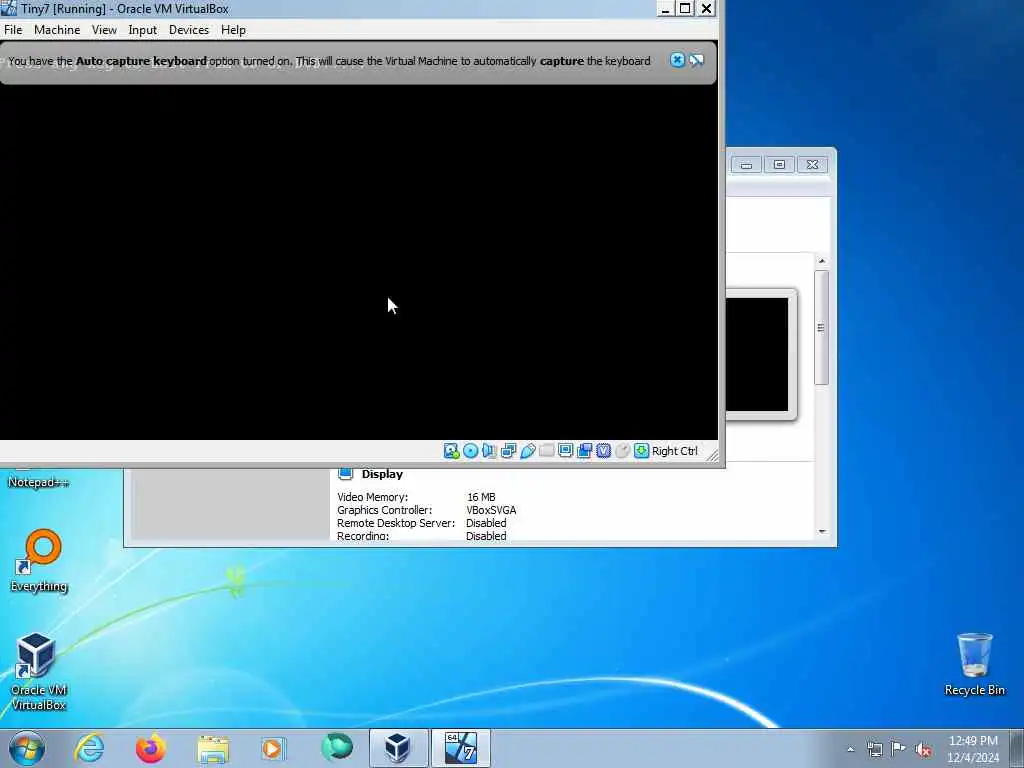1024x768 pixels.
Task: Open the USB devices status icon
Action: 528,451
